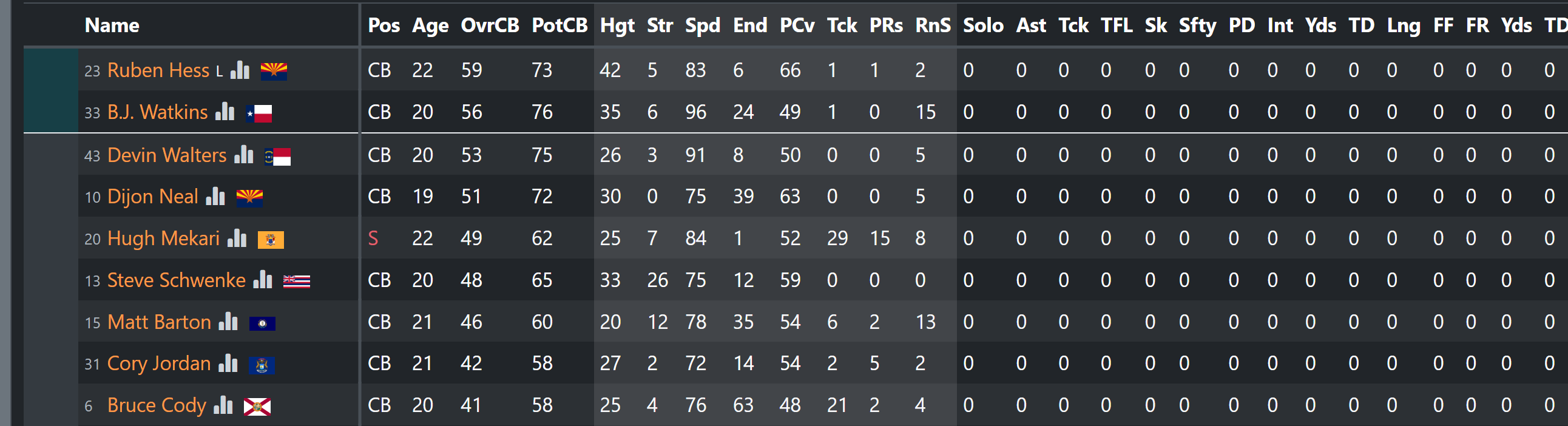The image size is (1568, 426).
Task: Open stats chart icon for Matt Barton
Action: [228, 322]
